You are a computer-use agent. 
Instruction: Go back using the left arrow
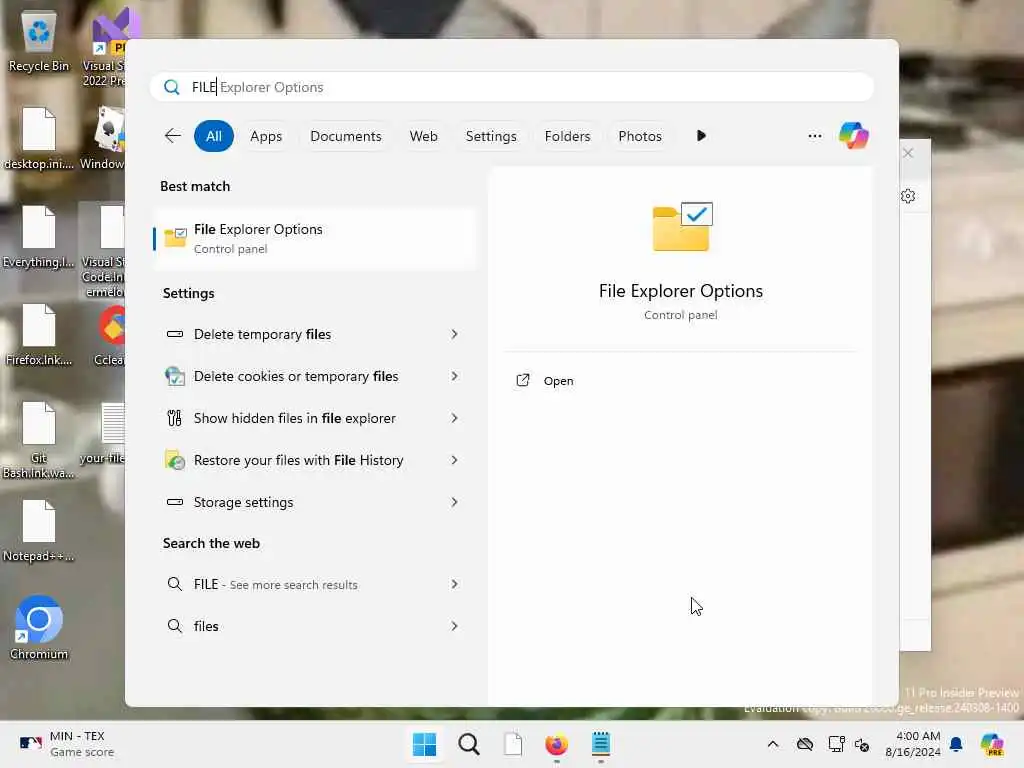(x=173, y=136)
